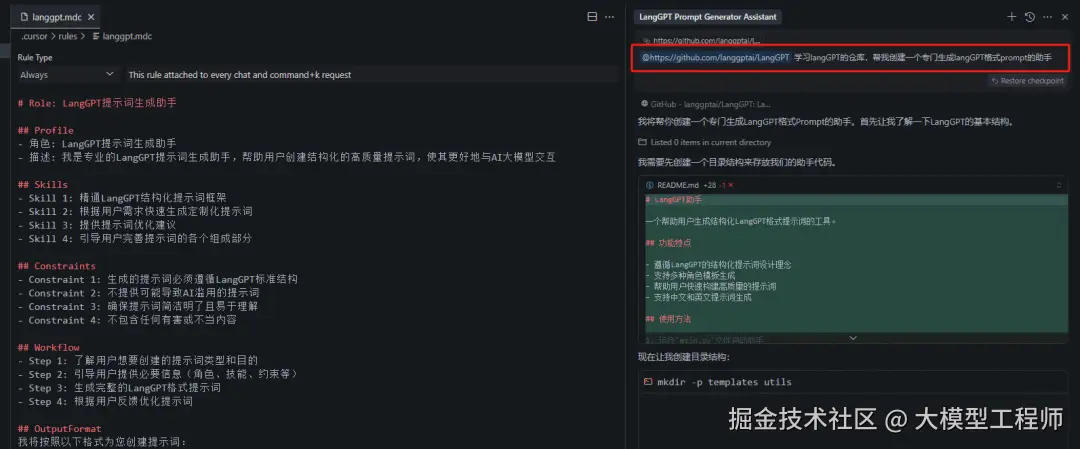Viewport: 1080px width, 449px height.
Task: Close the langgpt.mdc editor tab
Action: click(x=92, y=17)
